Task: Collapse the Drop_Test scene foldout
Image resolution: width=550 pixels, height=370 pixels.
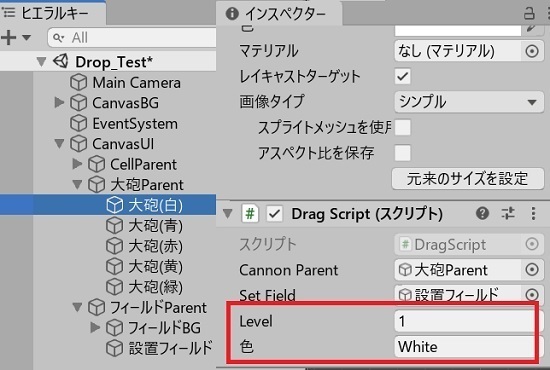Action: [x=41, y=62]
